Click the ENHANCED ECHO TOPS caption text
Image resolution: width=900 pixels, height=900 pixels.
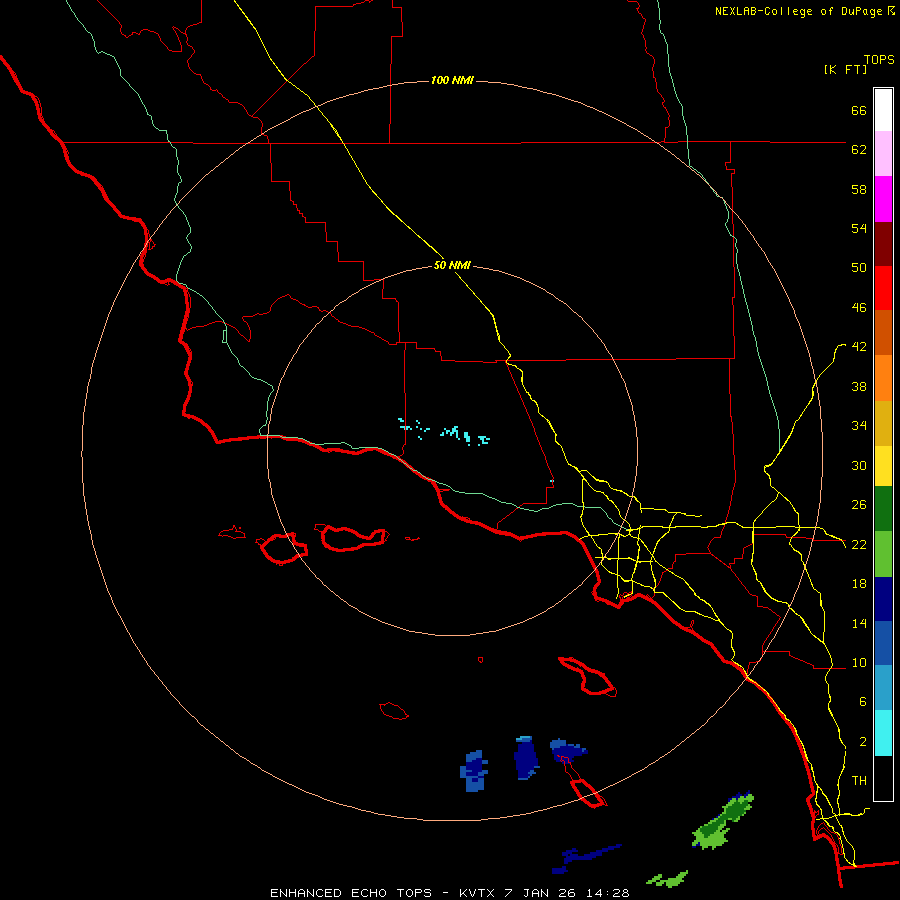(351, 893)
